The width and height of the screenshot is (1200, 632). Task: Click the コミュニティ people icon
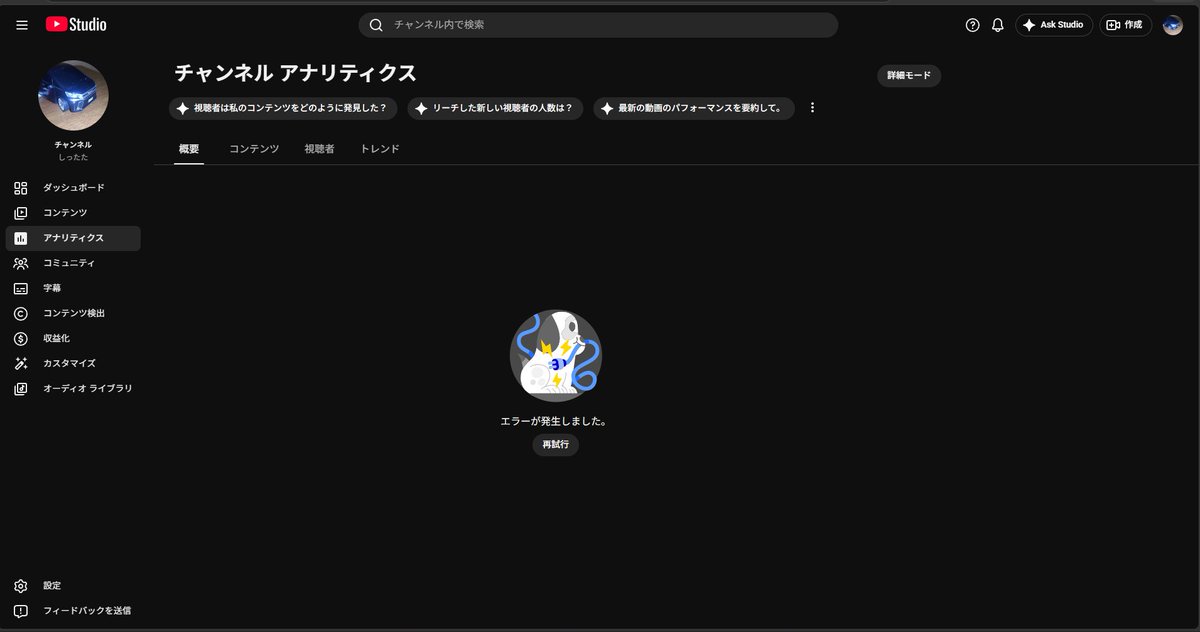pyautogui.click(x=21, y=263)
